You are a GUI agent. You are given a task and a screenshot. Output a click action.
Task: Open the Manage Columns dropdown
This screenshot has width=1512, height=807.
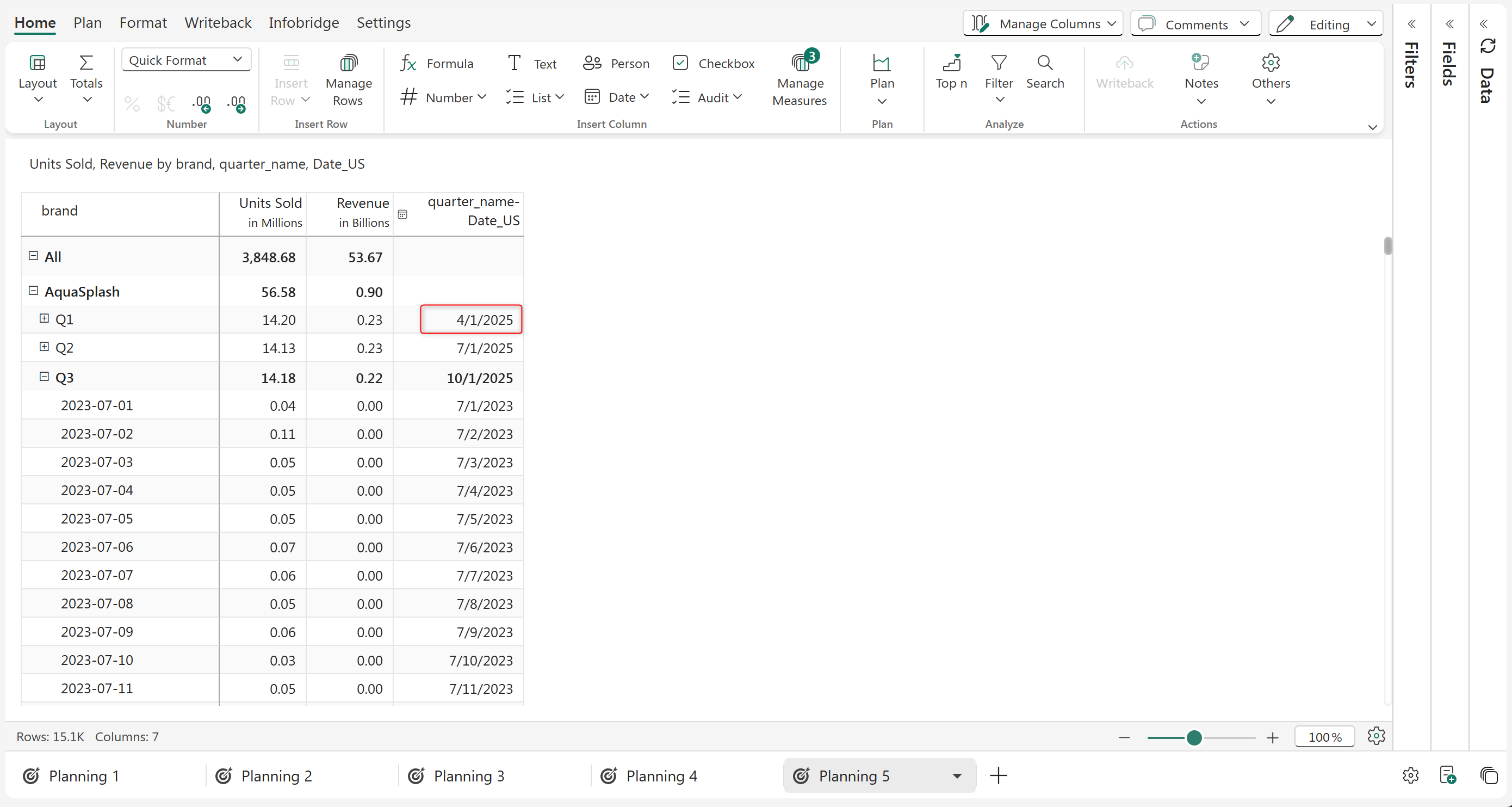[x=1043, y=23]
